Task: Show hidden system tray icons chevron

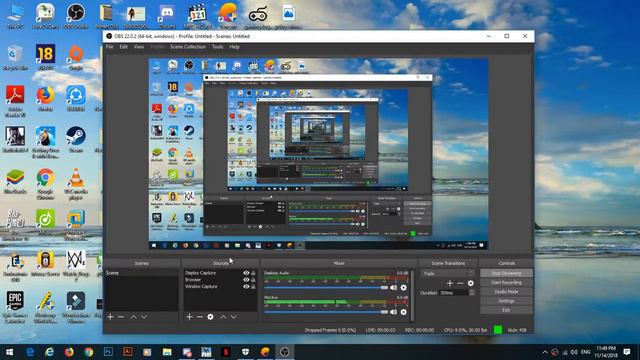Action: pyautogui.click(x=545, y=352)
